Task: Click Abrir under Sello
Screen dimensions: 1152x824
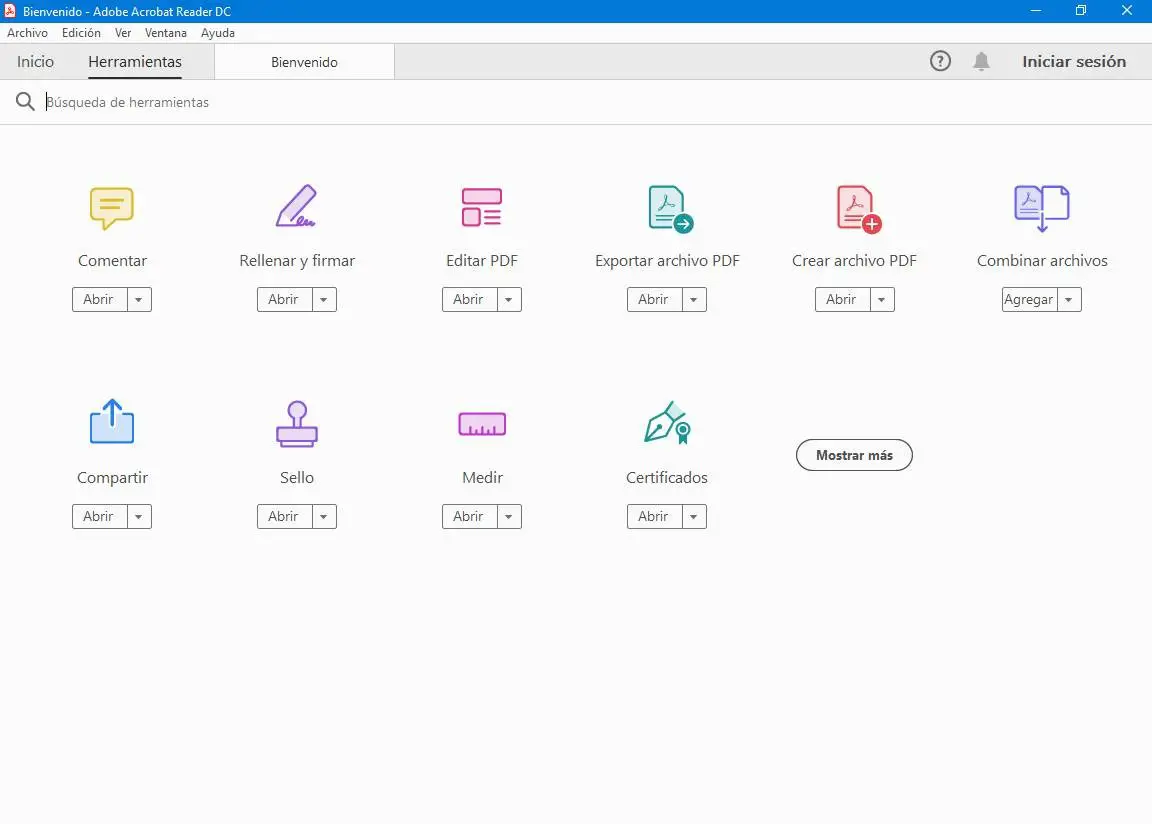Action: pos(284,516)
